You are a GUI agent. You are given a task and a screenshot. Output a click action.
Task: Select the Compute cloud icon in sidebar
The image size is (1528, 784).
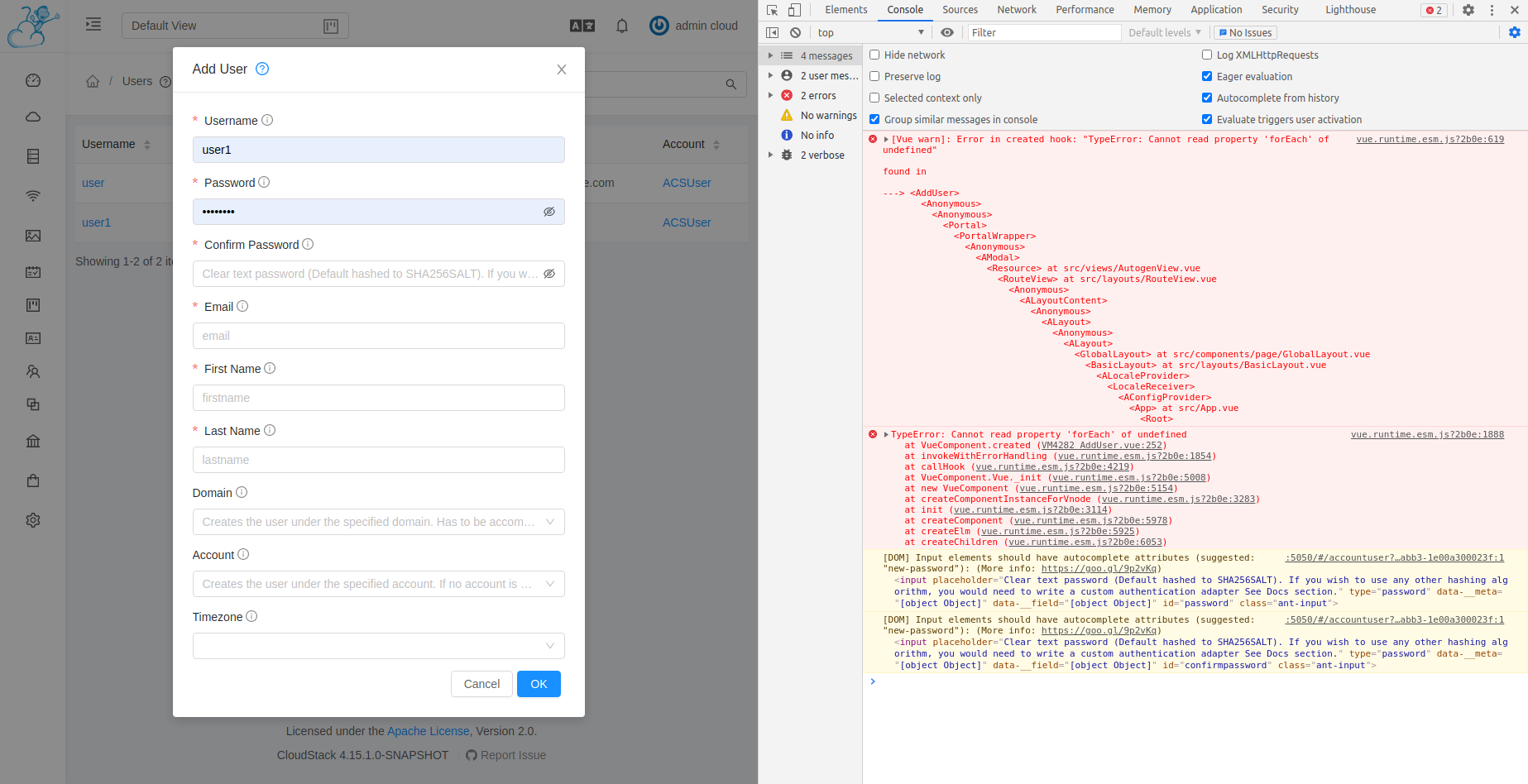click(33, 117)
